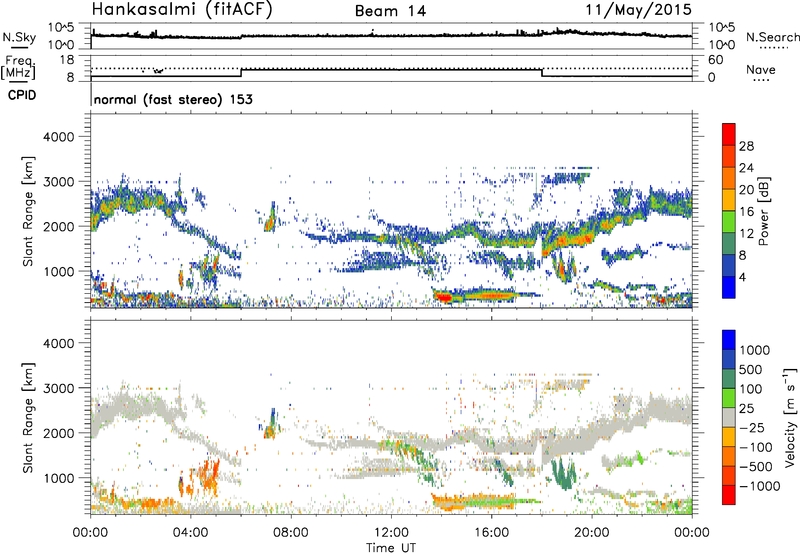Click the Power [dB] color bar title

point(763,211)
